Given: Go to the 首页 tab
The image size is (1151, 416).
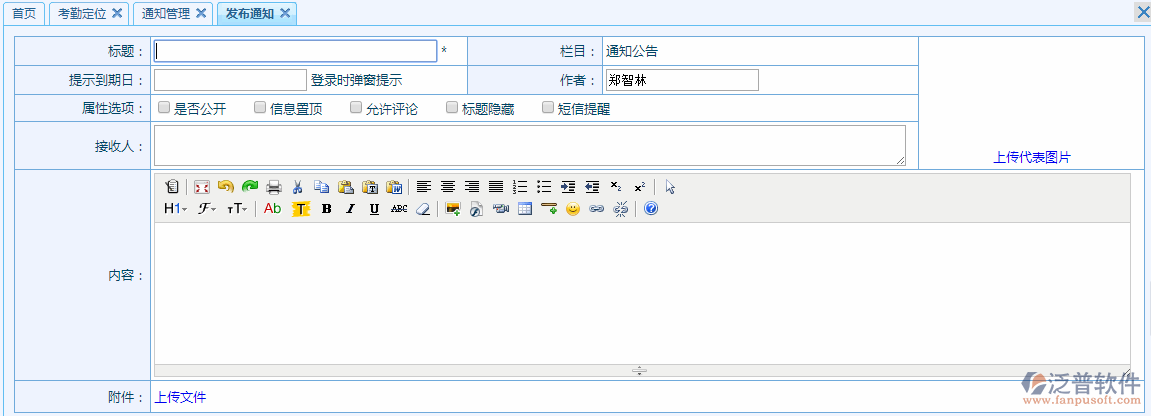Looking at the screenshot, I should 24,13.
